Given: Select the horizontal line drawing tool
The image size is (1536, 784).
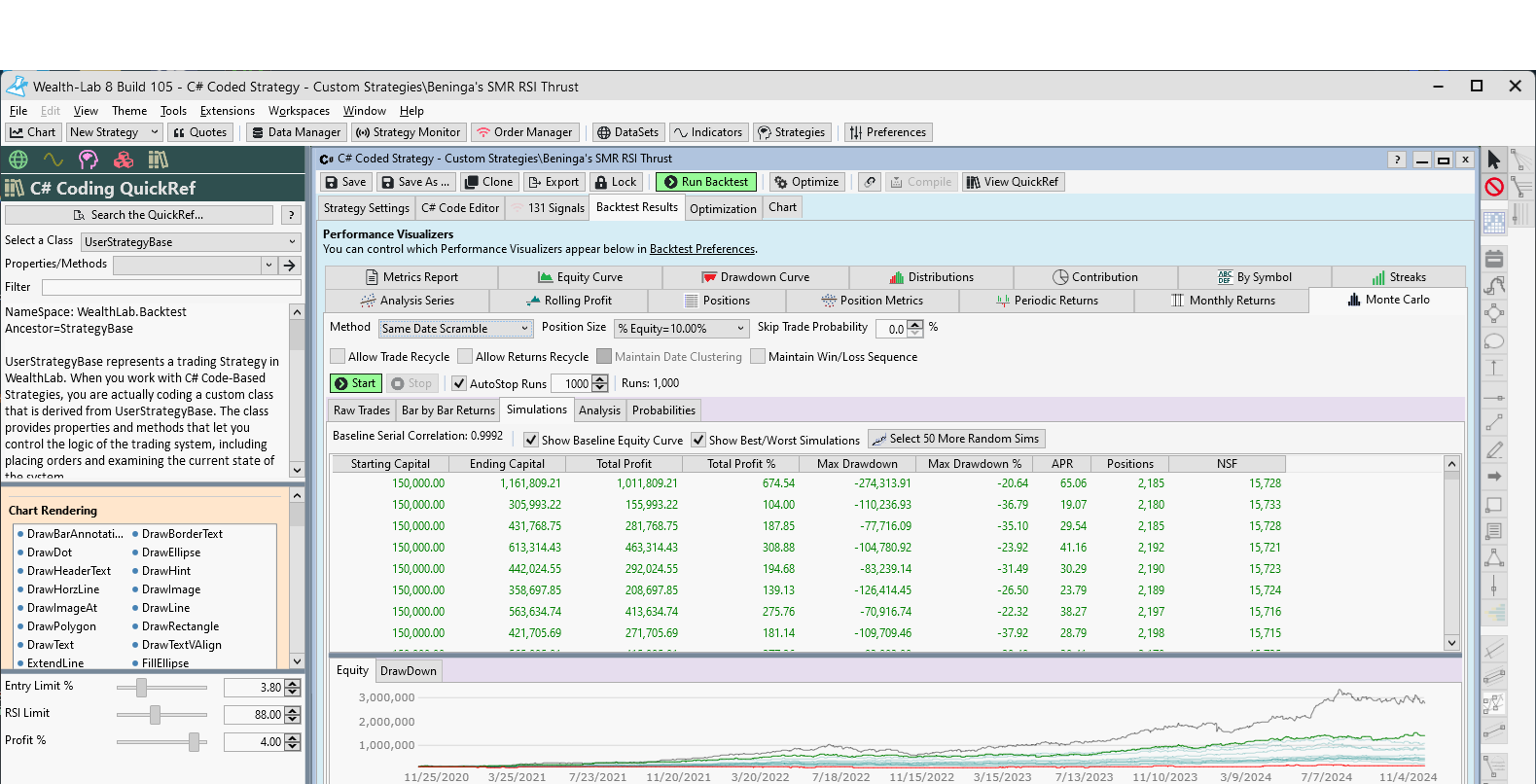Looking at the screenshot, I should pos(1494,397).
